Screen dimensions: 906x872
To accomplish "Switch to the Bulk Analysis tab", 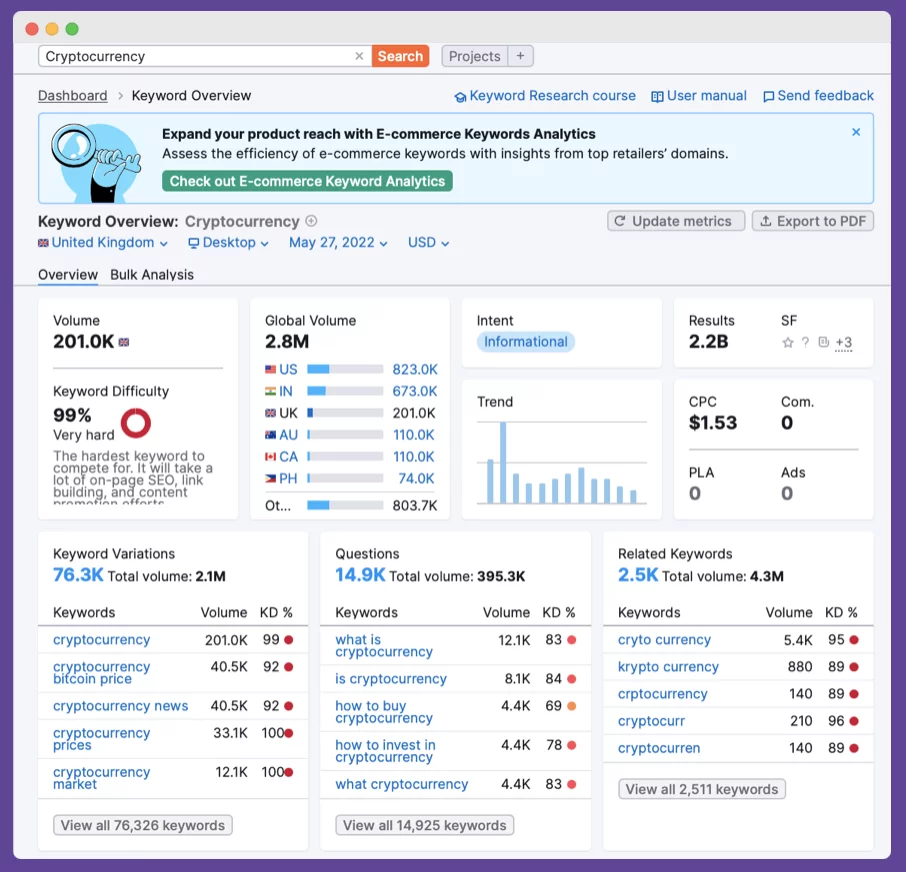I will (x=152, y=274).
